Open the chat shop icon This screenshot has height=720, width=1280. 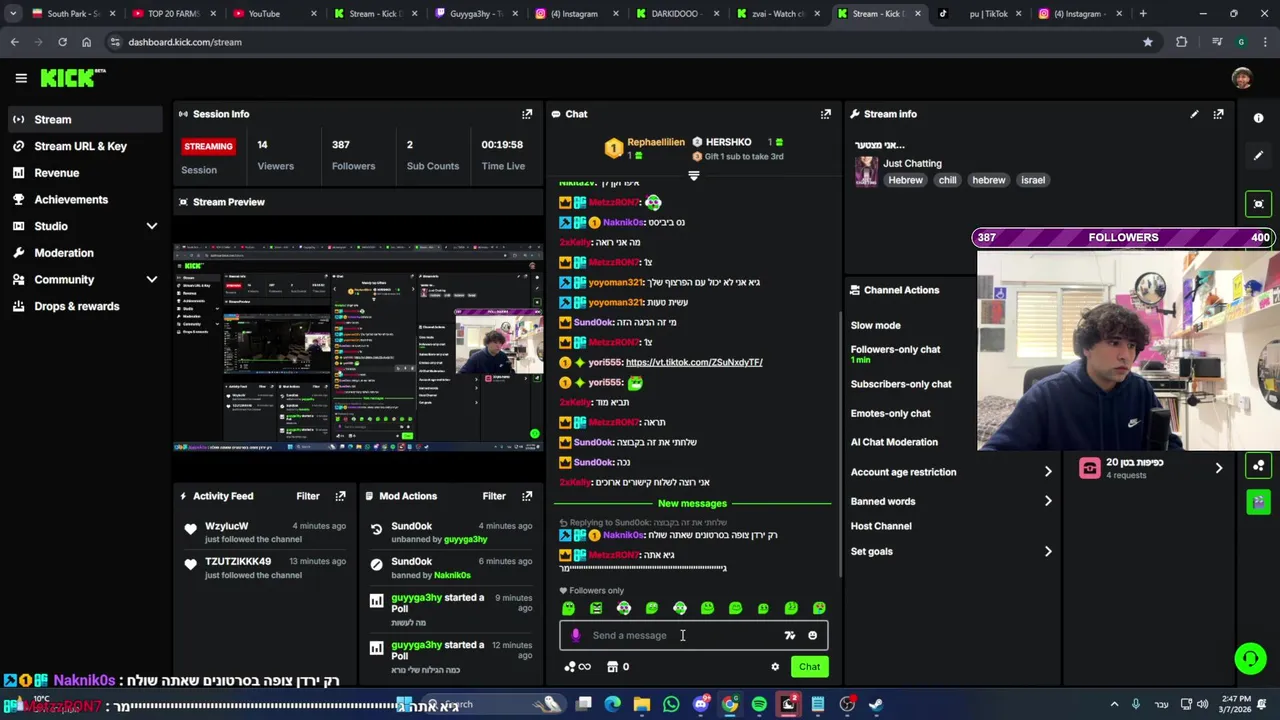pos(612,667)
